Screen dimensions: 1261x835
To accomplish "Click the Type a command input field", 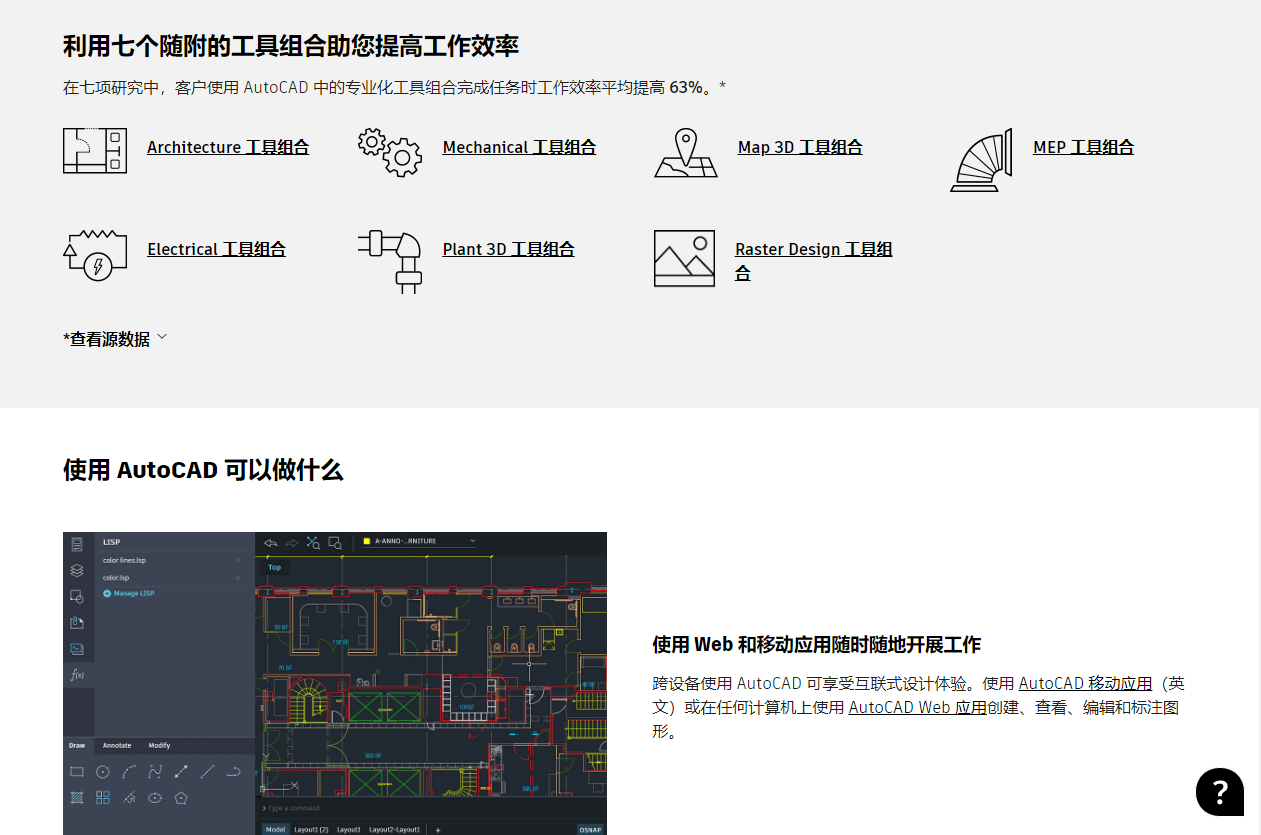I will coord(291,808).
